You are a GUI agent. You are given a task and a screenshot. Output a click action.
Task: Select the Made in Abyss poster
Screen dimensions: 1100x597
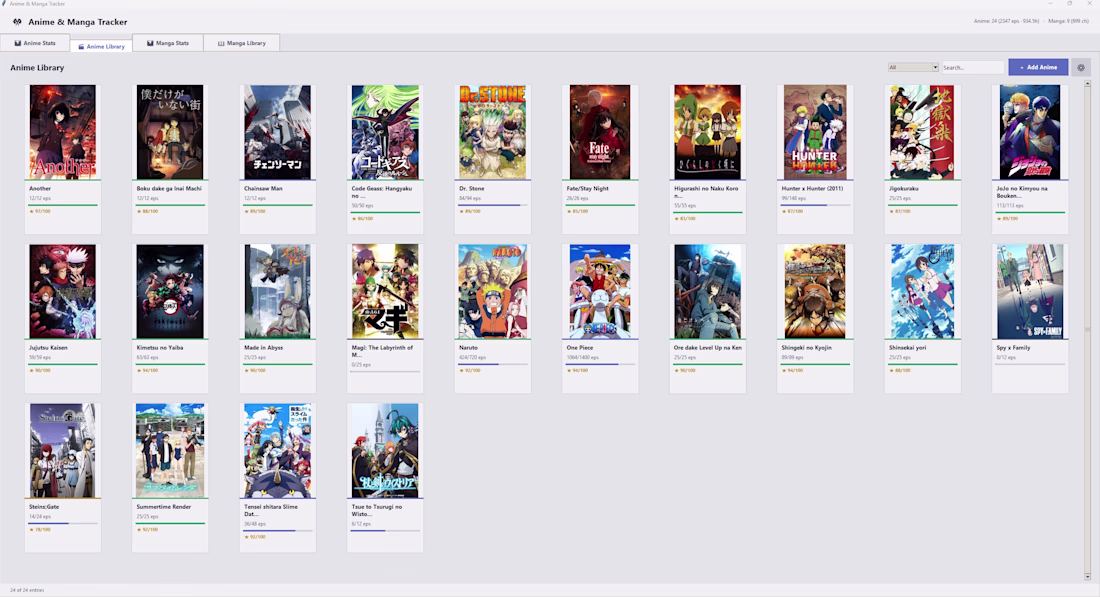(x=277, y=291)
